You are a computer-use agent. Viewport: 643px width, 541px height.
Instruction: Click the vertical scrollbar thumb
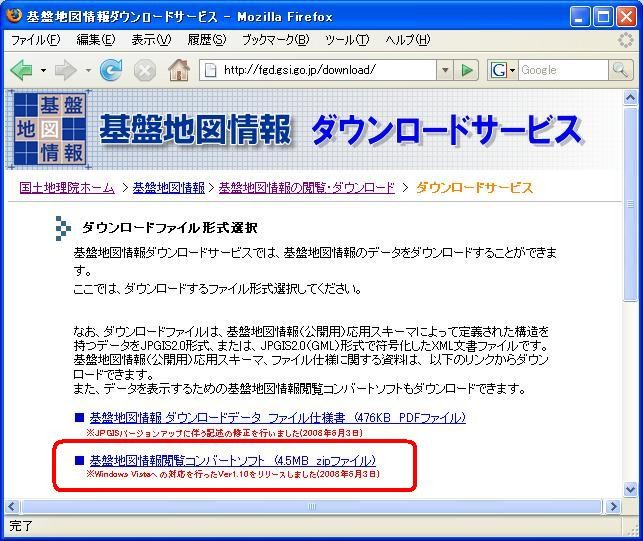(x=630, y=204)
